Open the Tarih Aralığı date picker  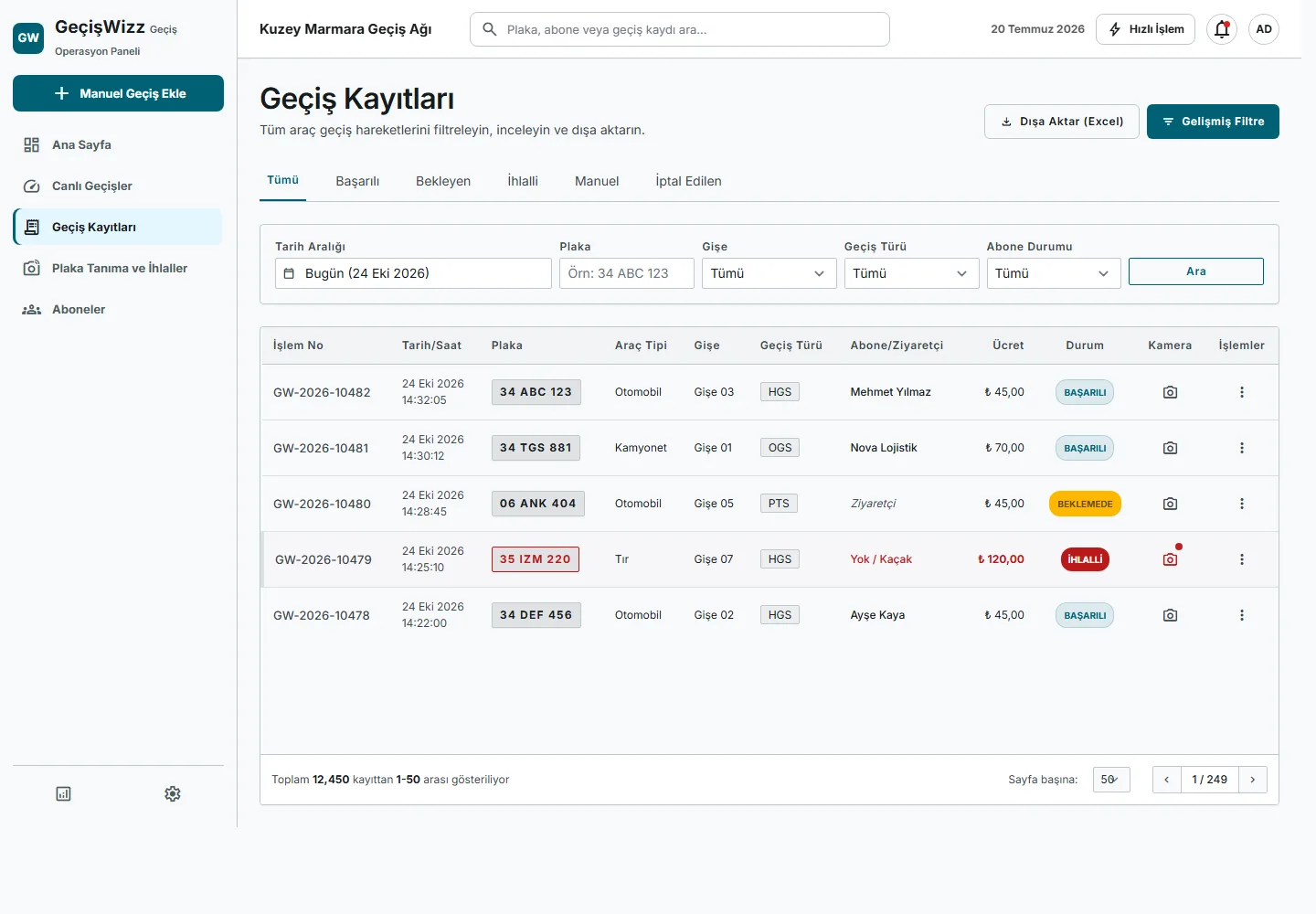tap(413, 273)
